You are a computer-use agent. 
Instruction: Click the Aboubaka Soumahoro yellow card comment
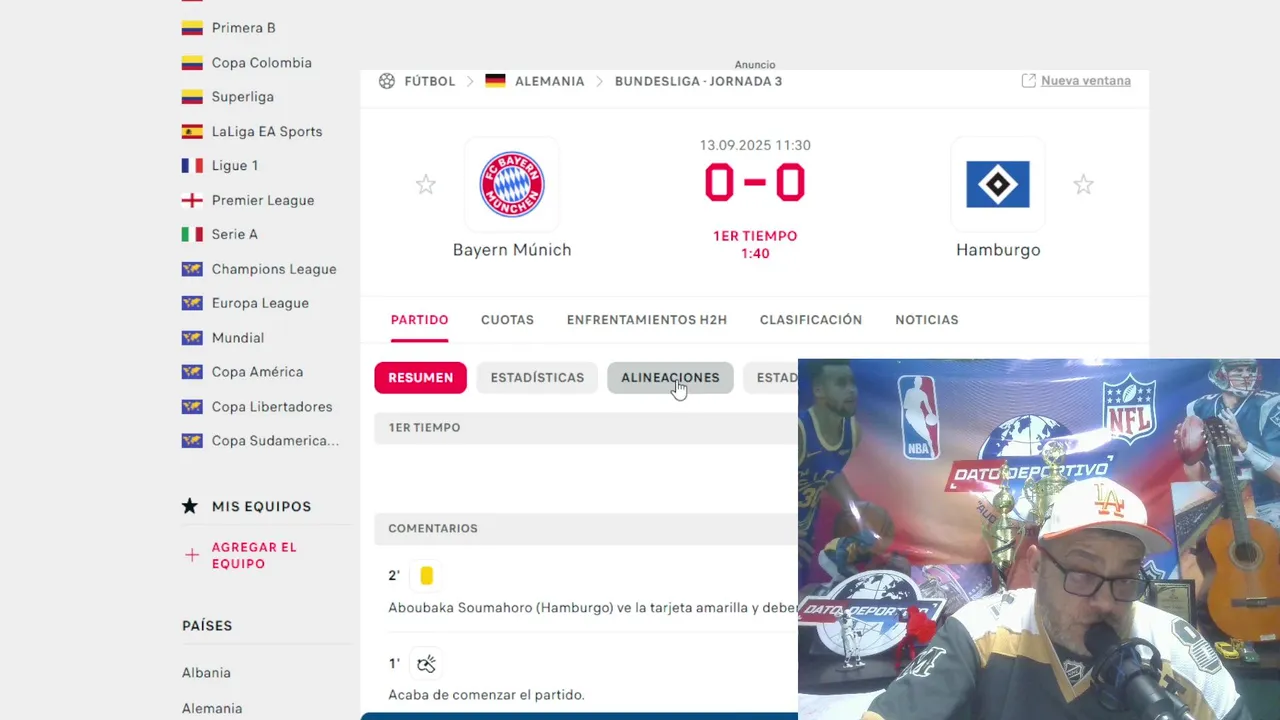click(x=593, y=607)
